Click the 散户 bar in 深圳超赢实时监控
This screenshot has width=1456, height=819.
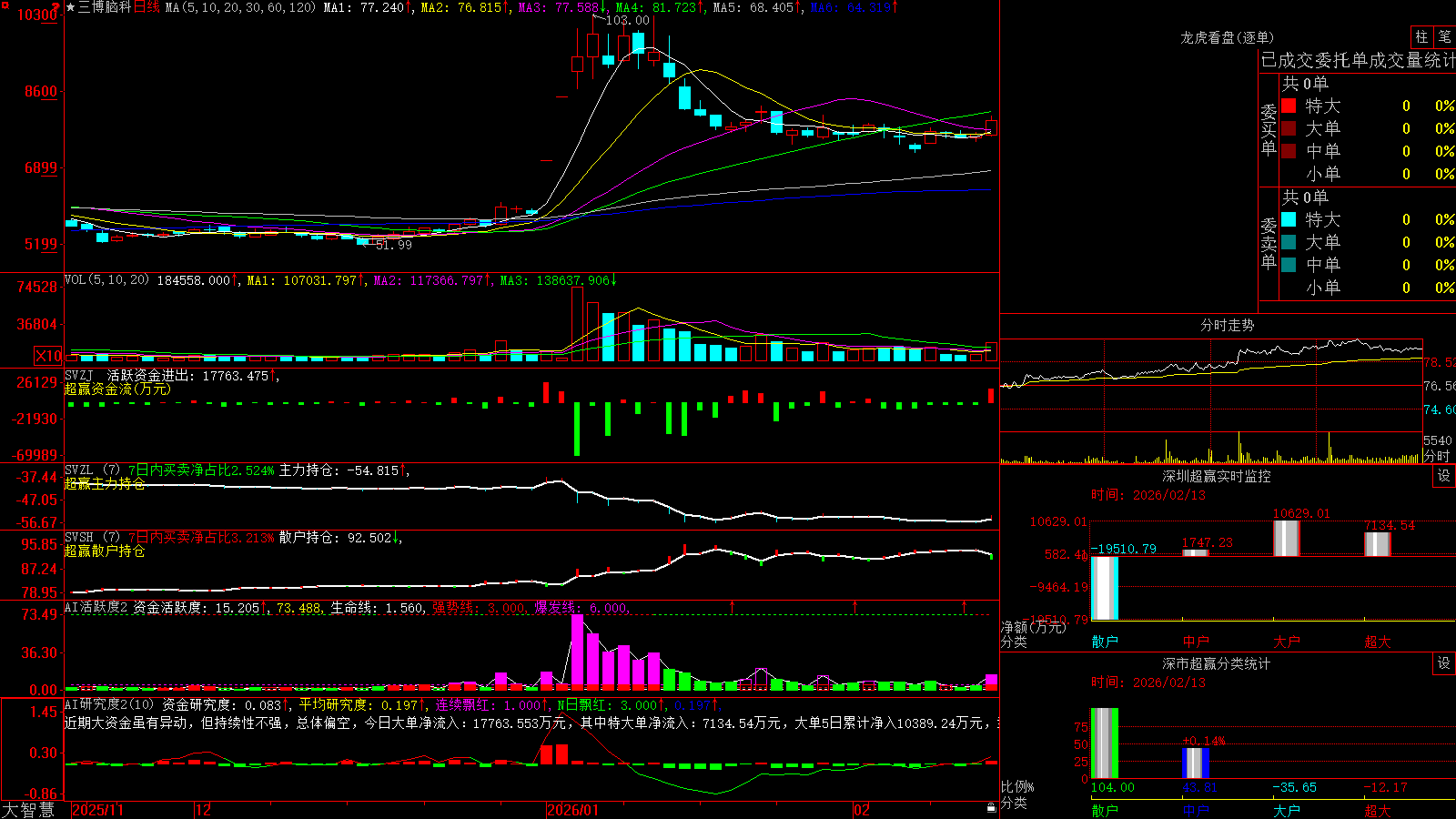pyautogui.click(x=1105, y=588)
